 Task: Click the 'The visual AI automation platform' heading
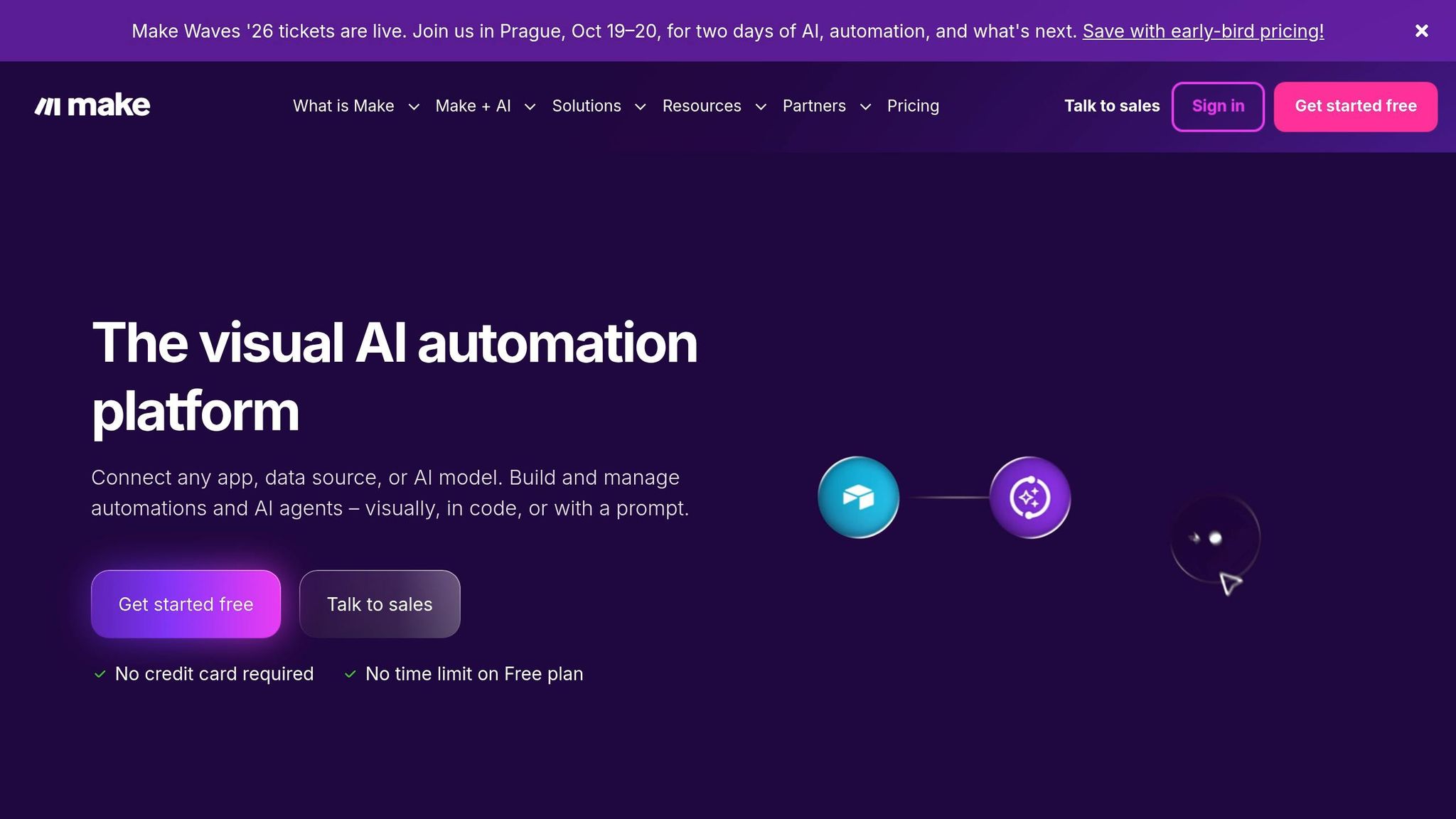tap(395, 376)
